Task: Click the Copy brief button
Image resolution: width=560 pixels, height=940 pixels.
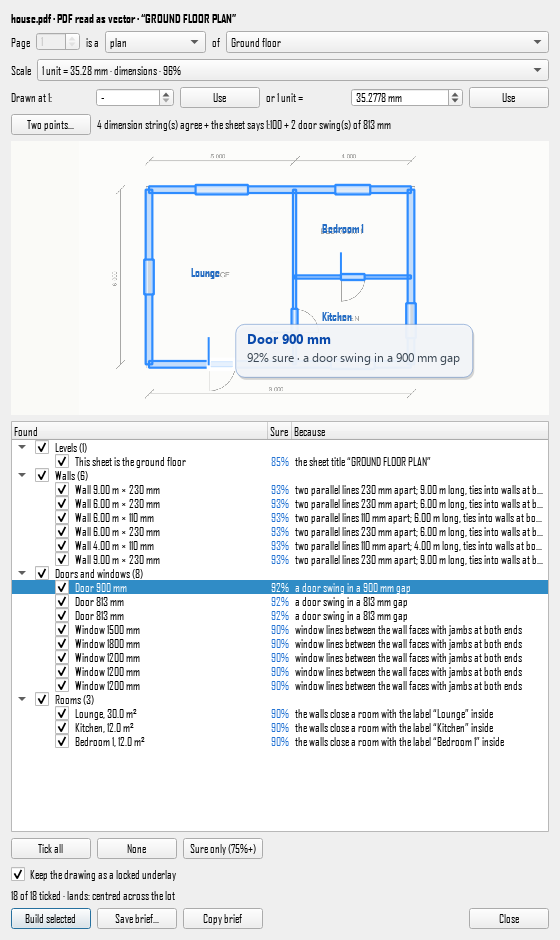Action: point(223,918)
